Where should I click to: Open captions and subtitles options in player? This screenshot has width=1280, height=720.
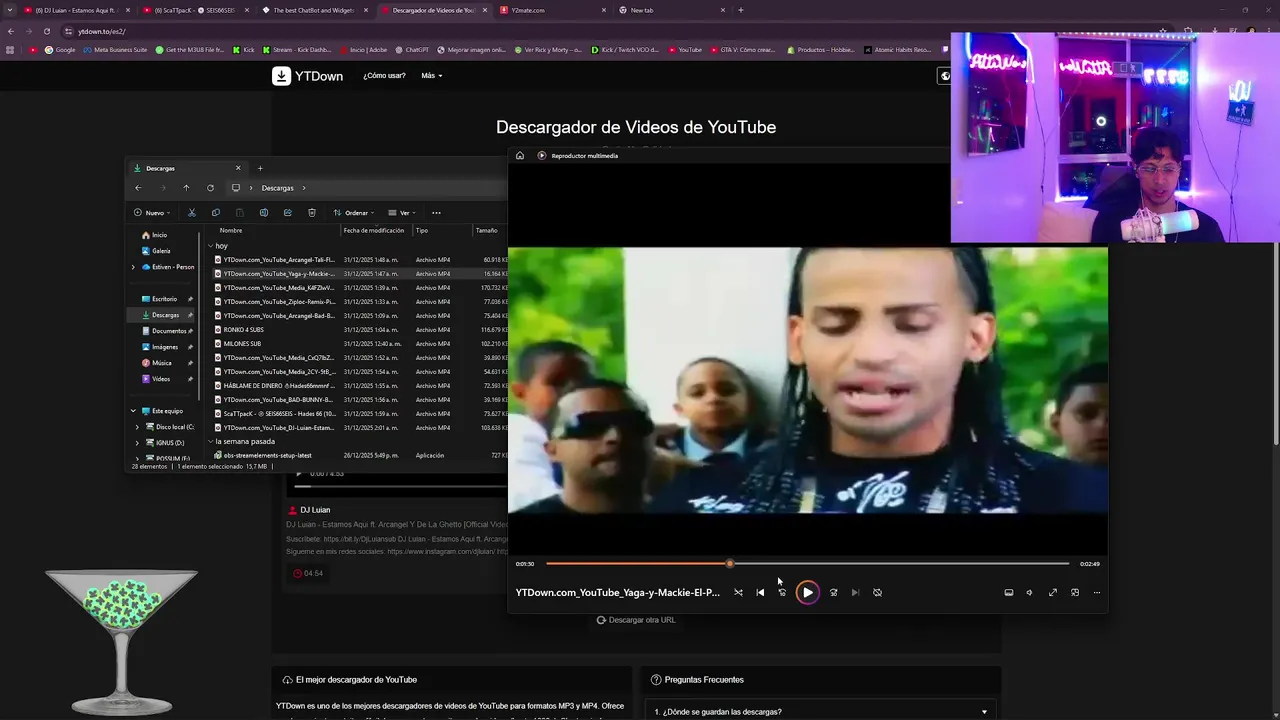click(x=1008, y=592)
